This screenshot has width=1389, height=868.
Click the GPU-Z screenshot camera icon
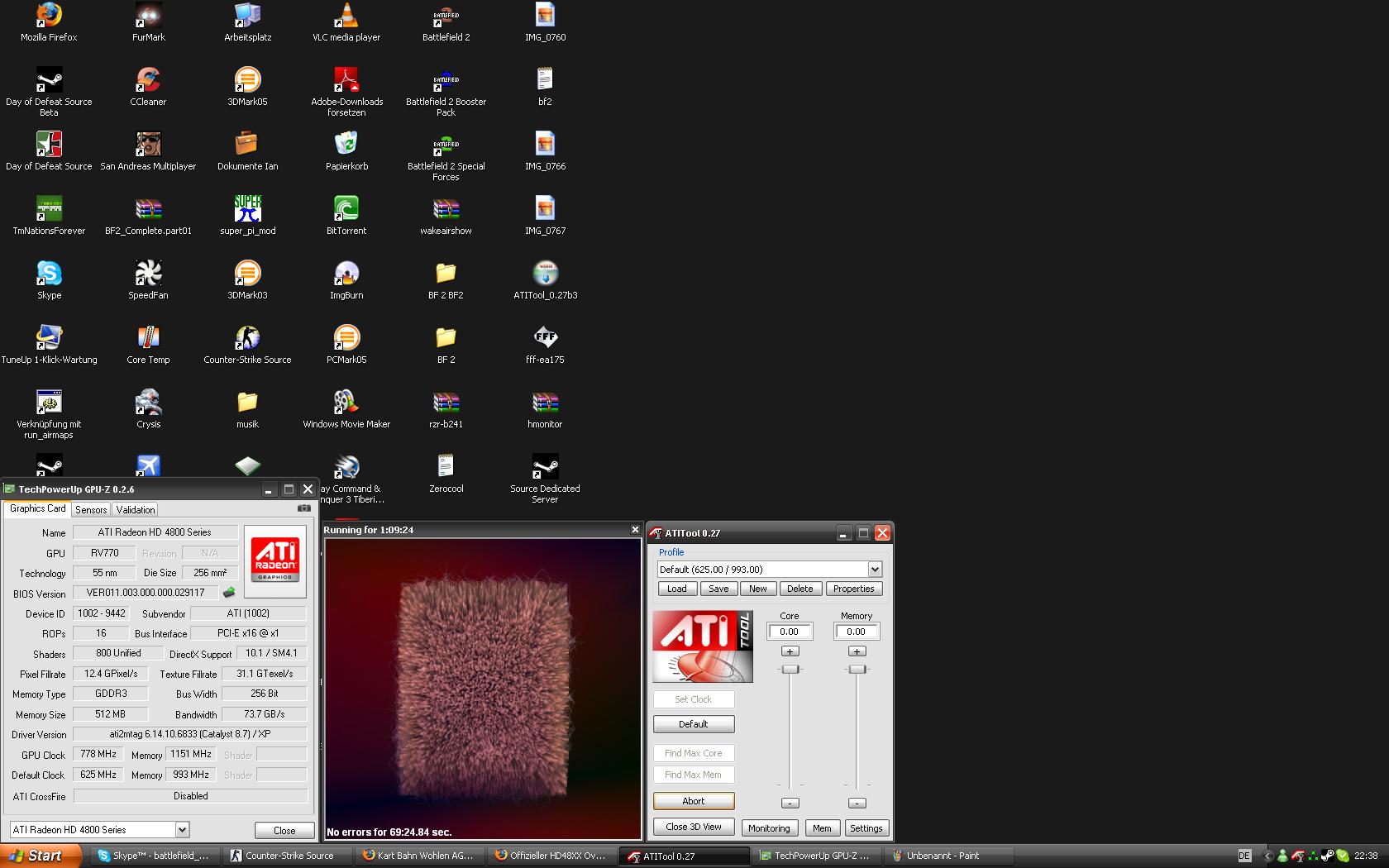point(304,508)
